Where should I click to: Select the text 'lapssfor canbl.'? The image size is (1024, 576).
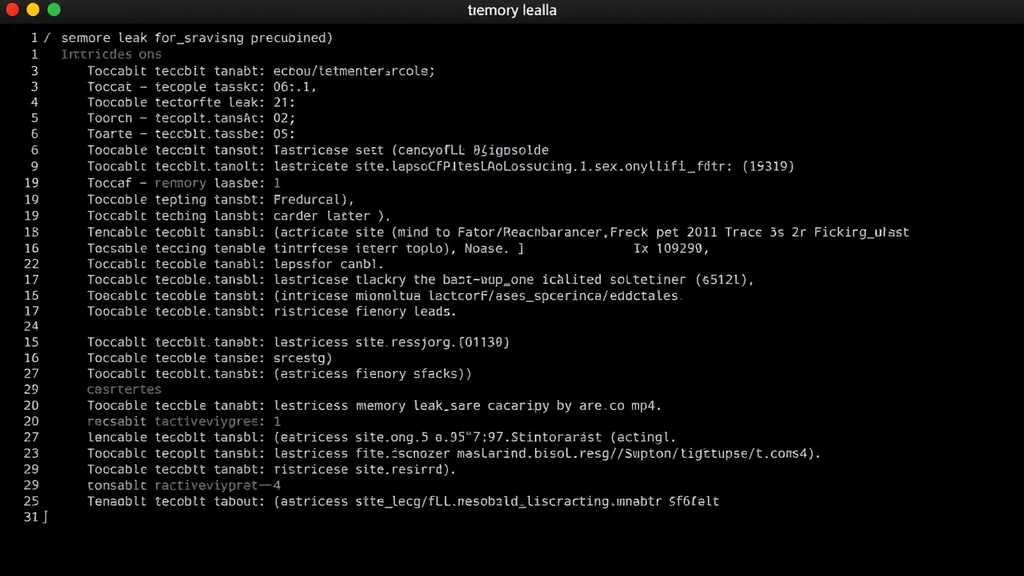click(x=328, y=264)
